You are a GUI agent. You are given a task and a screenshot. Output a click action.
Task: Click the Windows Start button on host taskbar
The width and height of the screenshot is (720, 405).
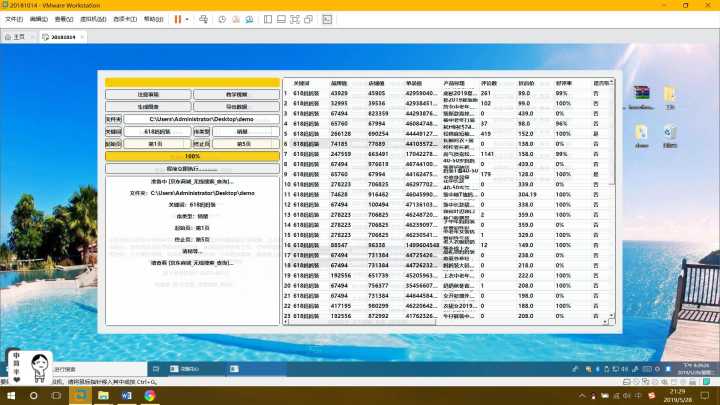pos(10,396)
